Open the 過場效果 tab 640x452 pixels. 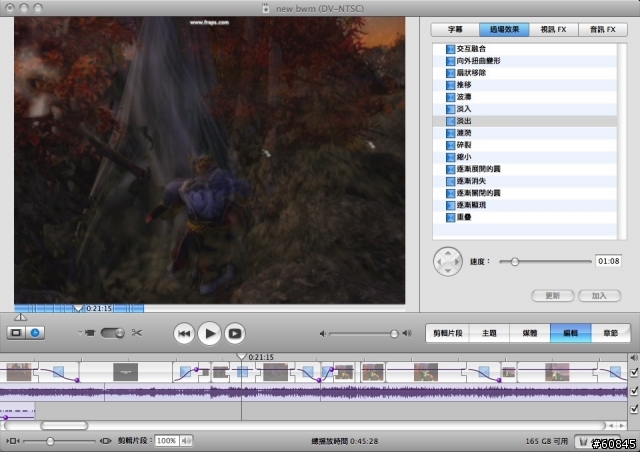tap(504, 29)
